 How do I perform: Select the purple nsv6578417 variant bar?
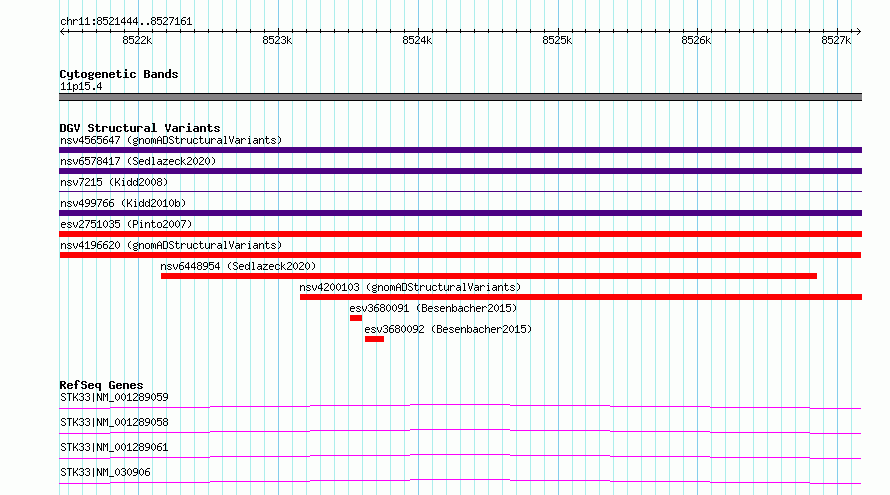pos(460,171)
